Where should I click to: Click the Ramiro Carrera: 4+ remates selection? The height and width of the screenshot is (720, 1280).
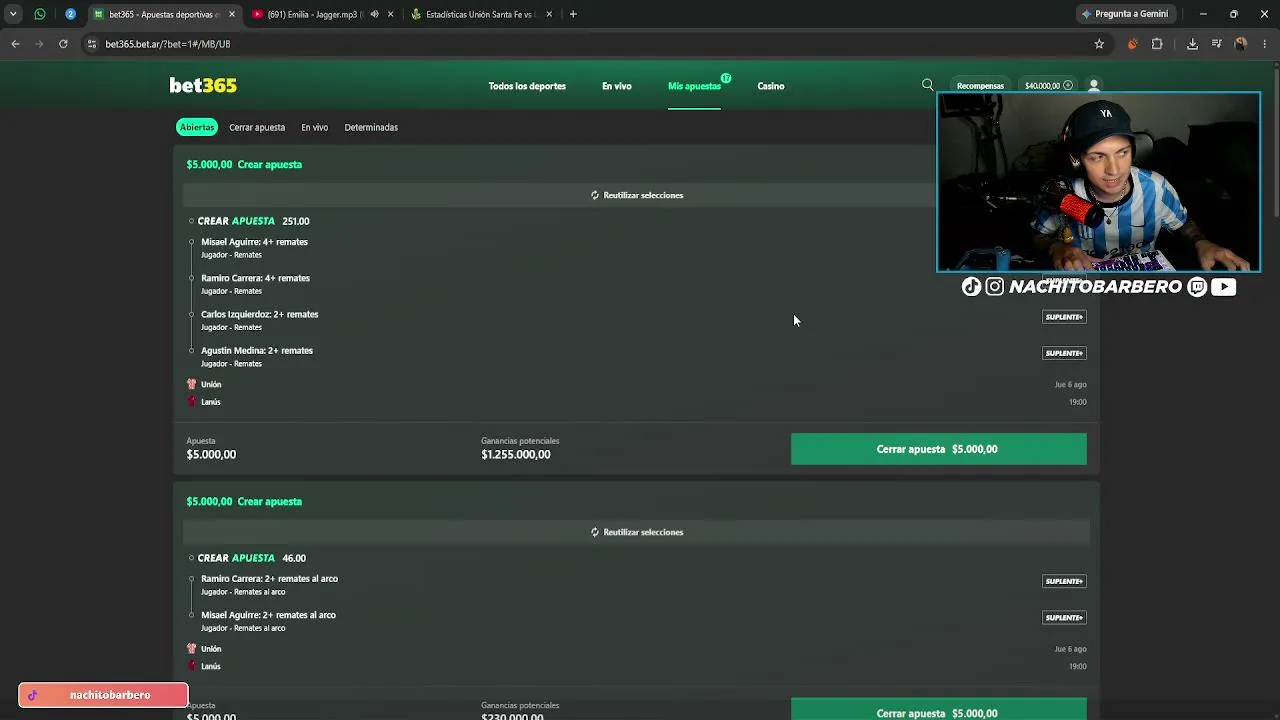pos(255,278)
